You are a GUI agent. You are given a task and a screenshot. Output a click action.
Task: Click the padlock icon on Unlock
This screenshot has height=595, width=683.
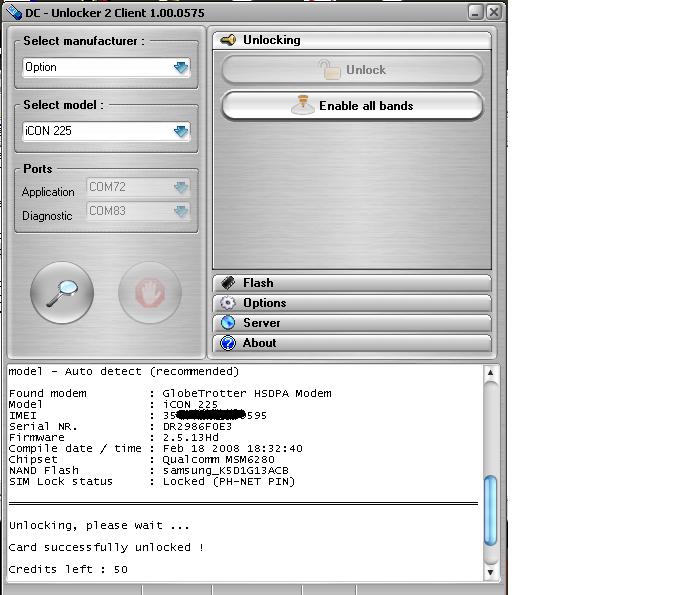coord(329,70)
